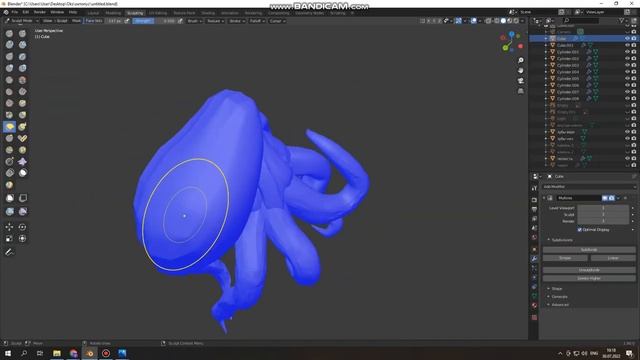Open the Cursor dropdown
The height and width of the screenshot is (360, 640).
(277, 21)
